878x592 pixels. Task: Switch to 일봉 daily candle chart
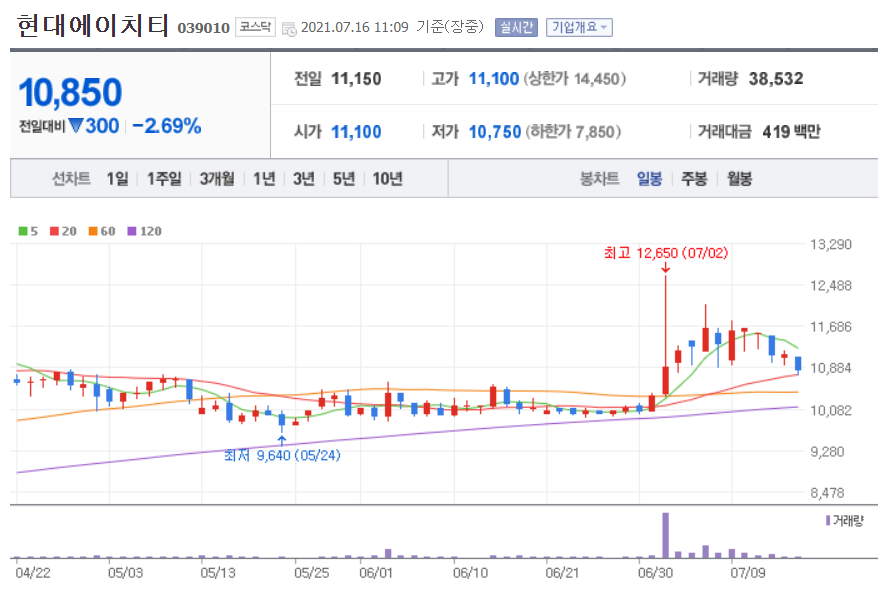650,179
